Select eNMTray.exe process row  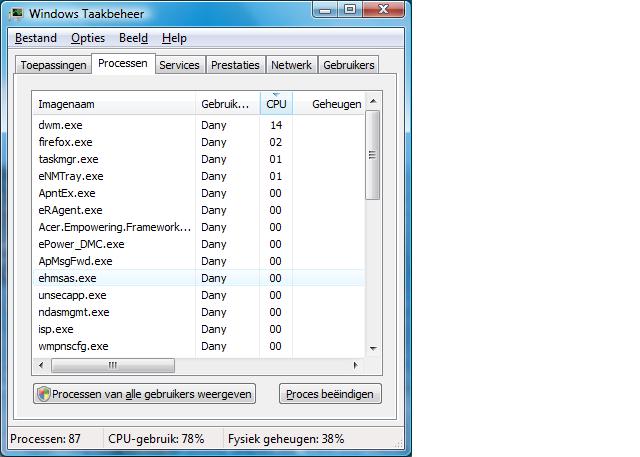pyautogui.click(x=198, y=176)
